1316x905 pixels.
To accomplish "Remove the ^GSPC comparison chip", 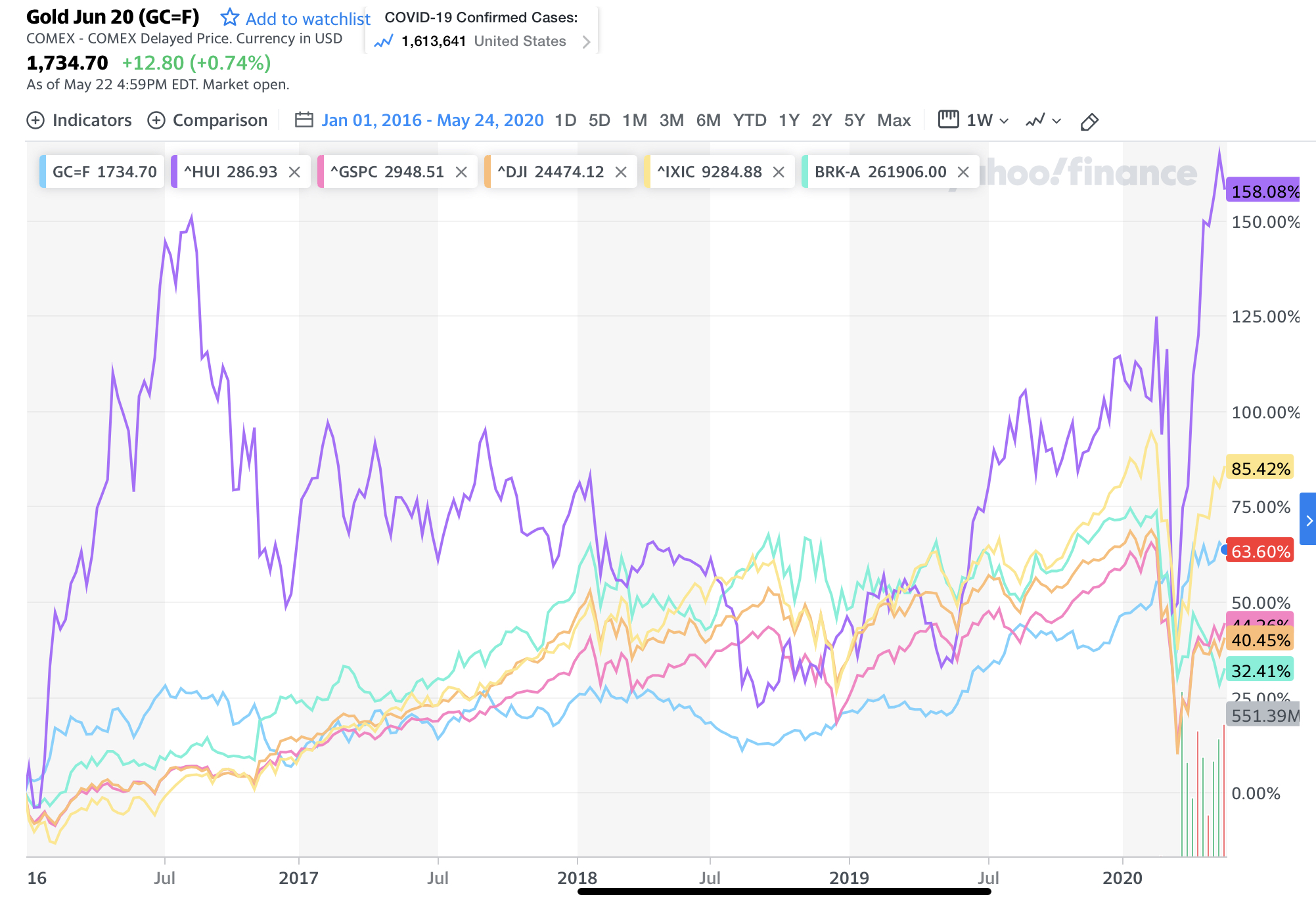I will tap(461, 172).
